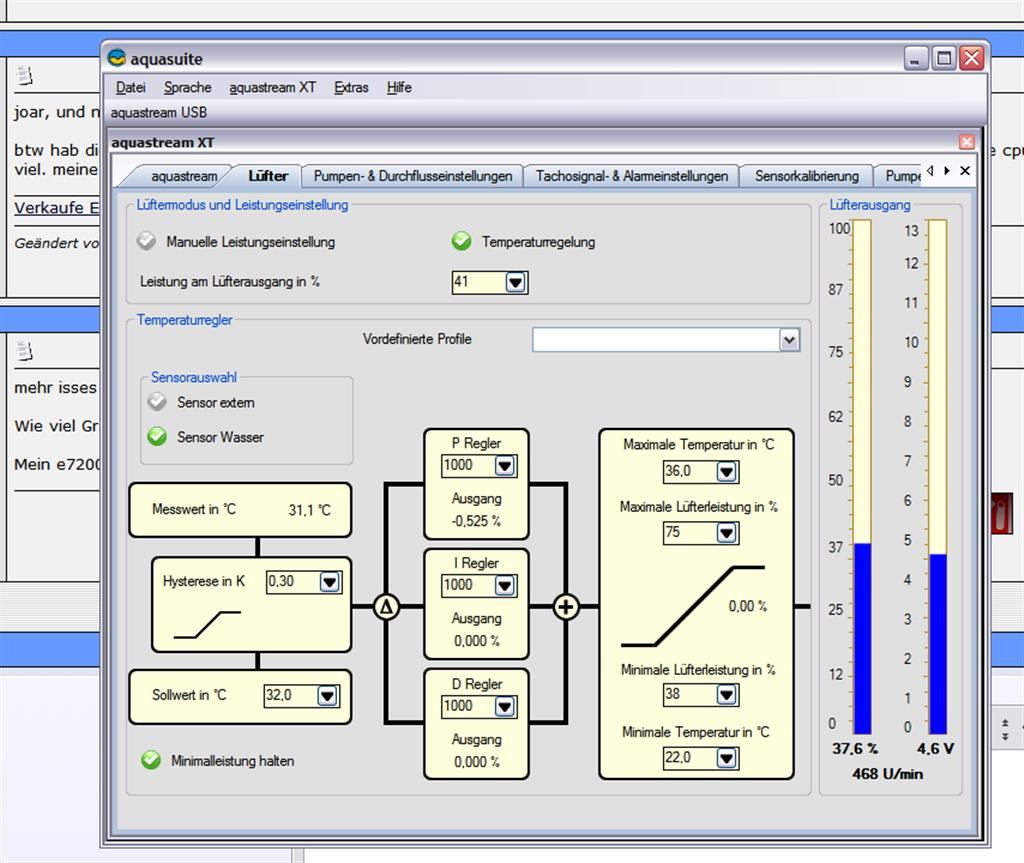Switch to Pumpen- & Durchflusseinstellungen tab
The height and width of the screenshot is (863, 1024).
click(x=413, y=176)
